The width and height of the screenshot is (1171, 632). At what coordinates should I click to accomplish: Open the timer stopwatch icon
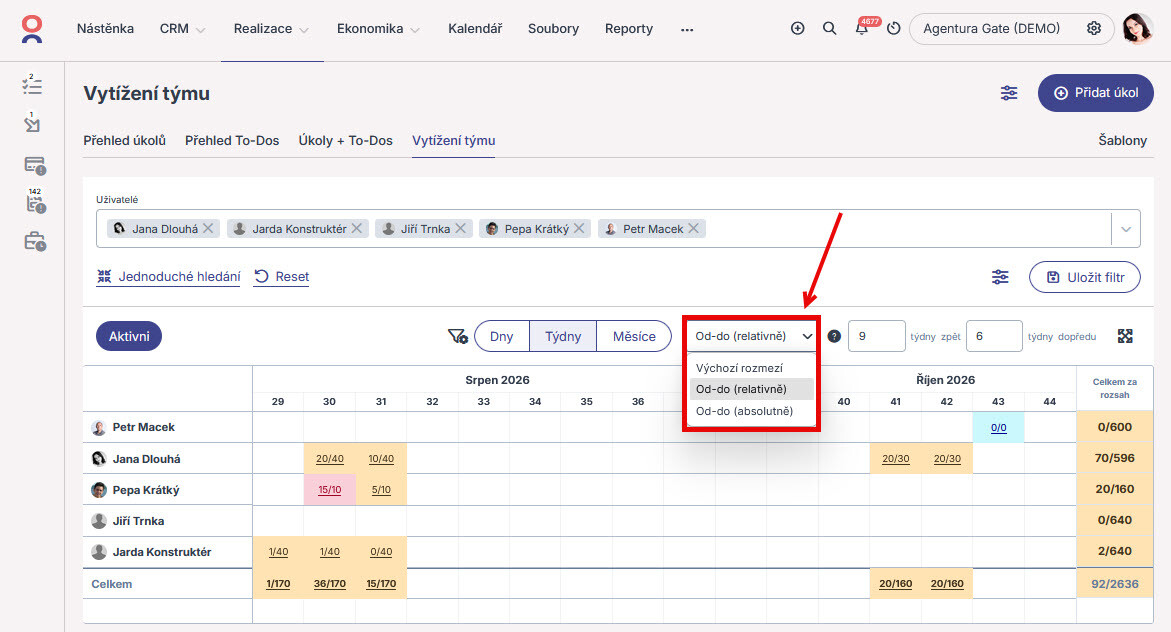(x=893, y=28)
